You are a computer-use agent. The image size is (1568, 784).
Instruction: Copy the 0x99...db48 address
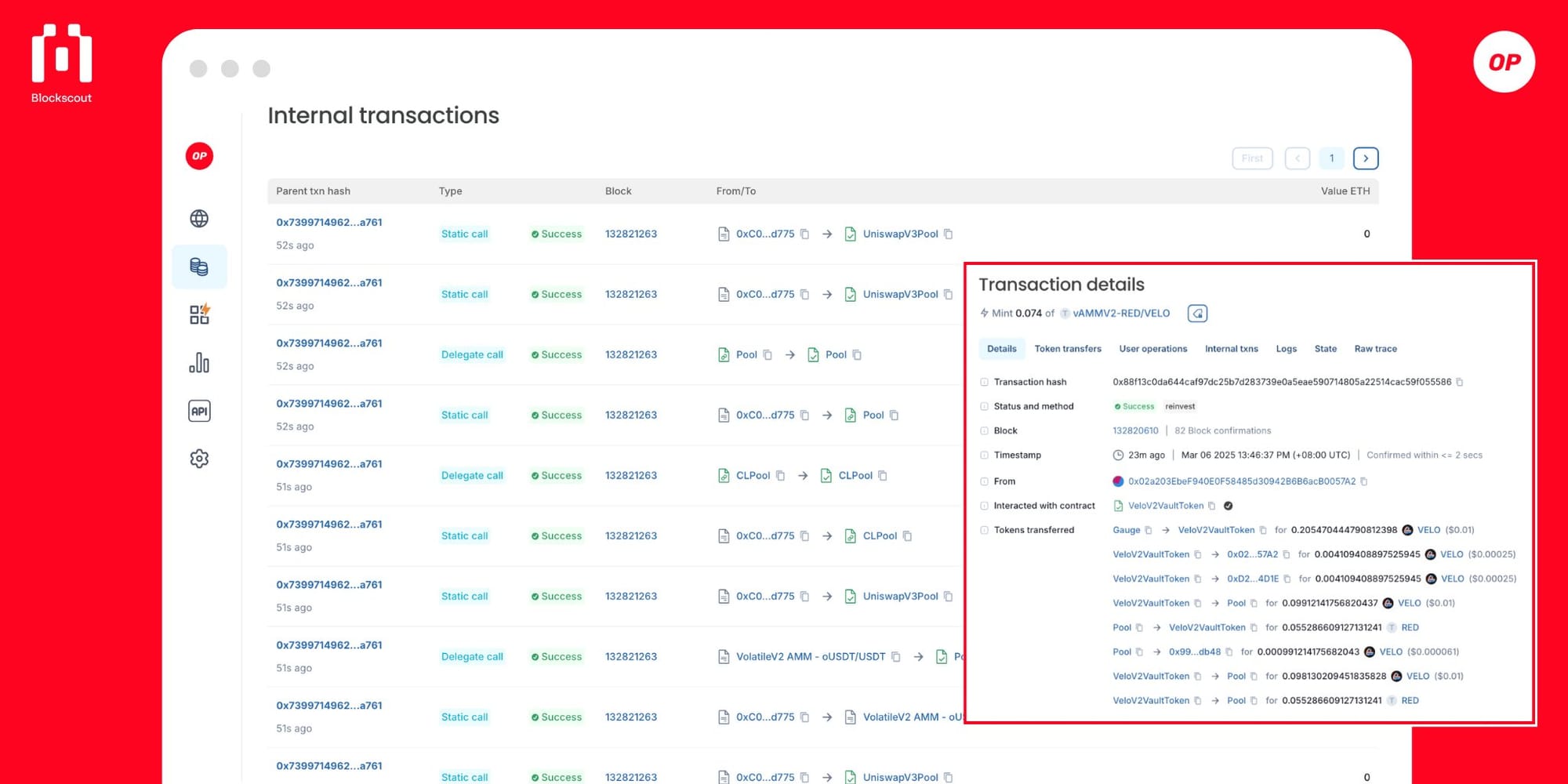pyautogui.click(x=1229, y=652)
